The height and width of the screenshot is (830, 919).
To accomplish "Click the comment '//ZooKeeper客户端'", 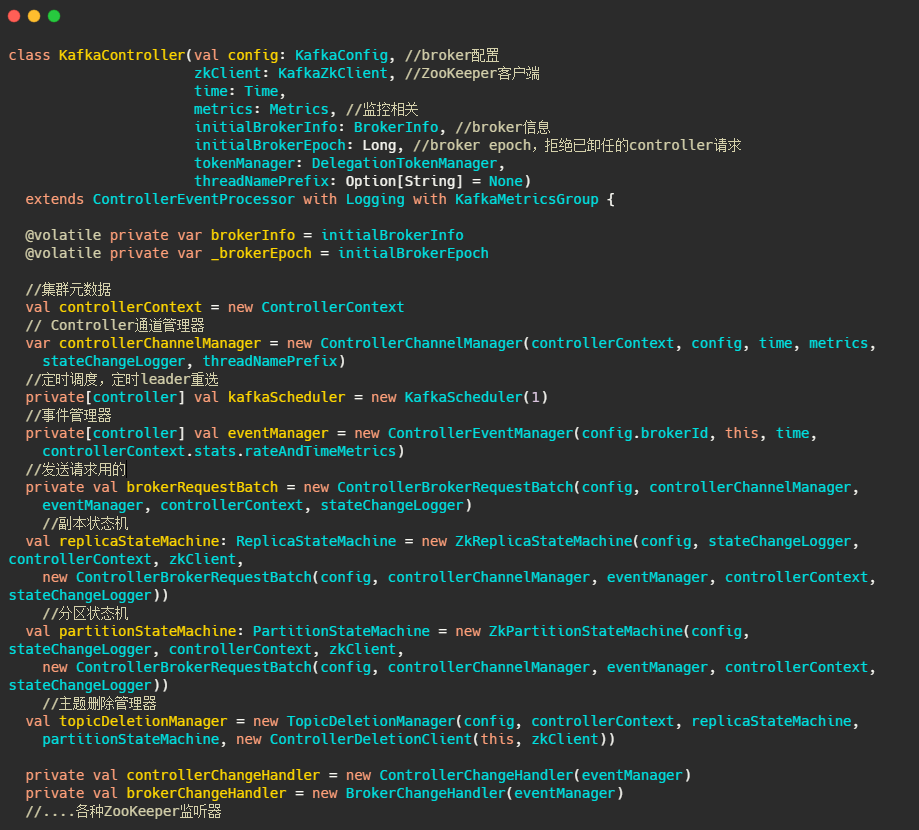I will click(x=472, y=73).
